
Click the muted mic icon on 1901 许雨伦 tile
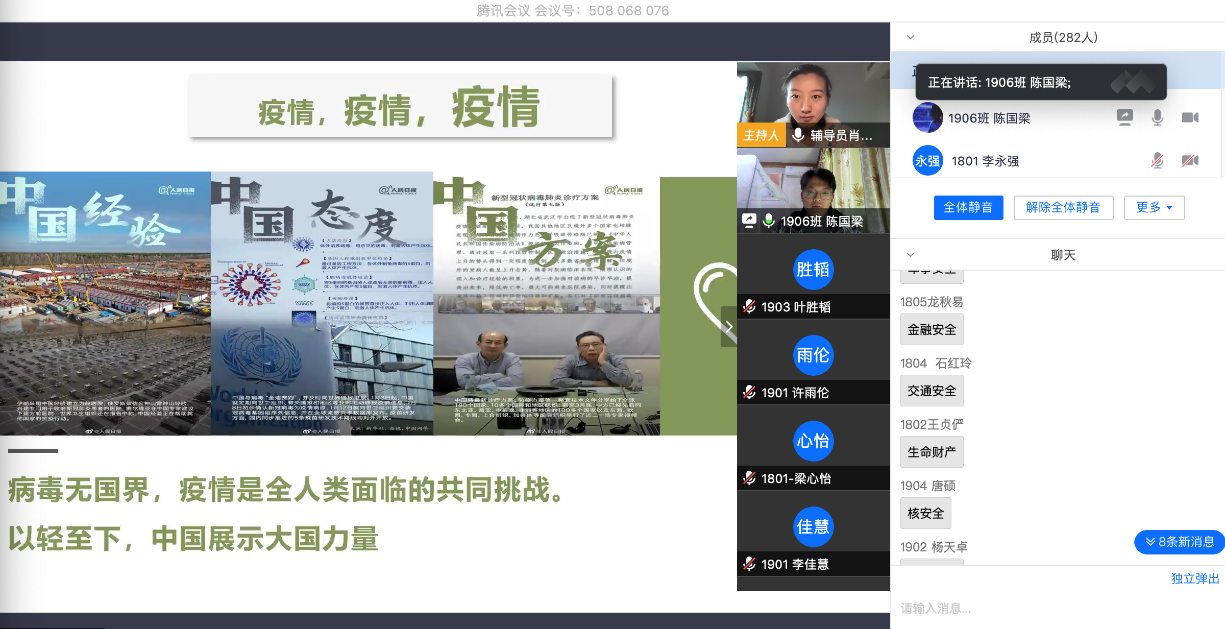[x=749, y=393]
